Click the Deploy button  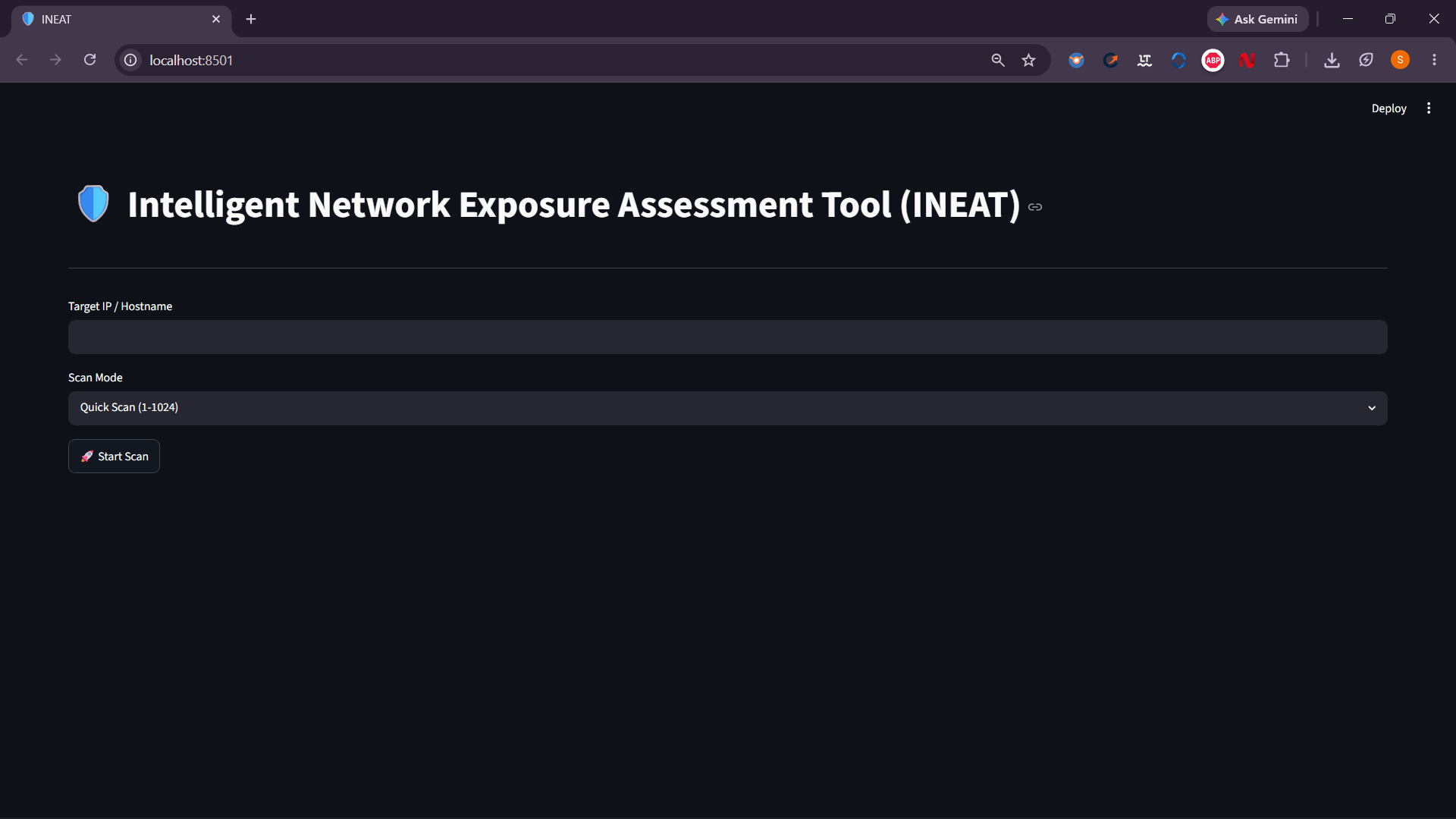(1389, 108)
